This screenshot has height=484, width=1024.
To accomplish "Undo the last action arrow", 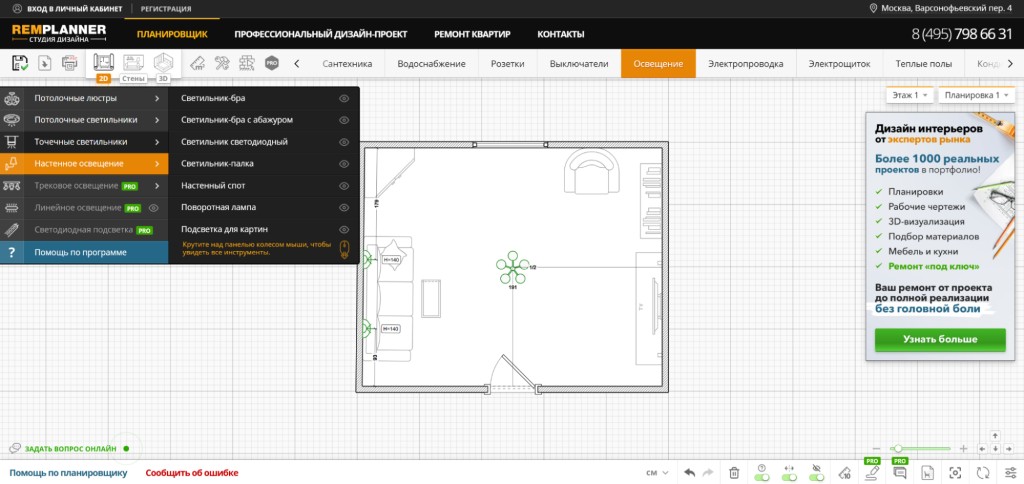I will 690,472.
